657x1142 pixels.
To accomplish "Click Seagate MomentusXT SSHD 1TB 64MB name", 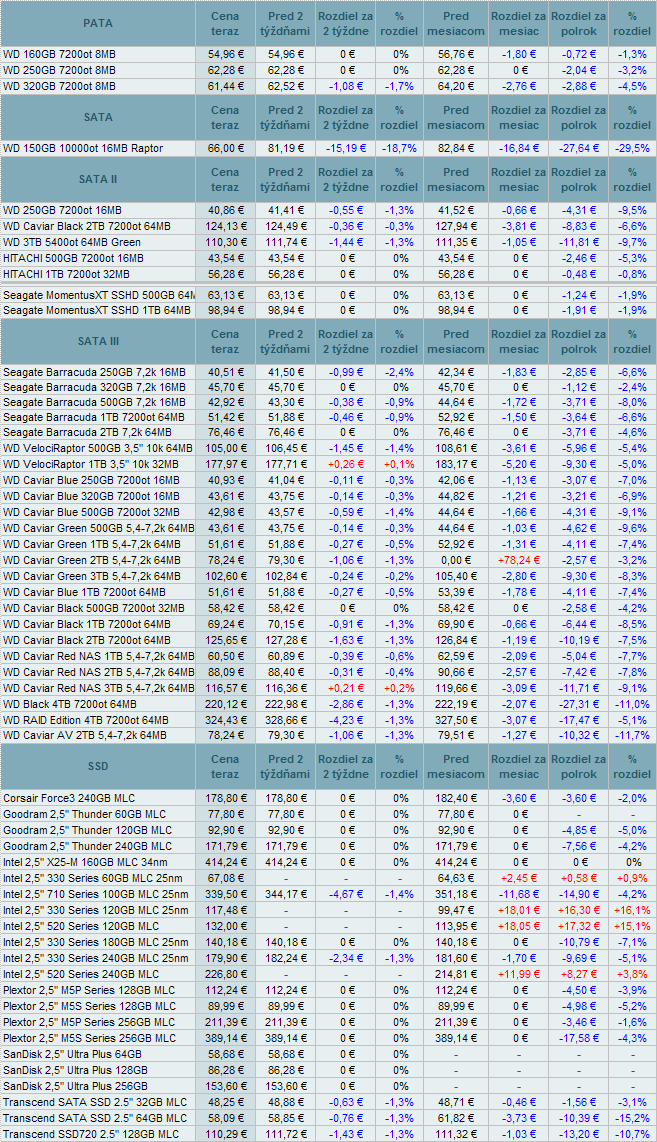I will (x=97, y=311).
